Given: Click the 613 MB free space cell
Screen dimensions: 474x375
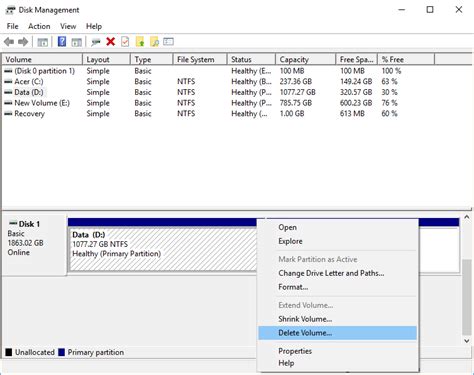Looking at the screenshot, I should 352,114.
